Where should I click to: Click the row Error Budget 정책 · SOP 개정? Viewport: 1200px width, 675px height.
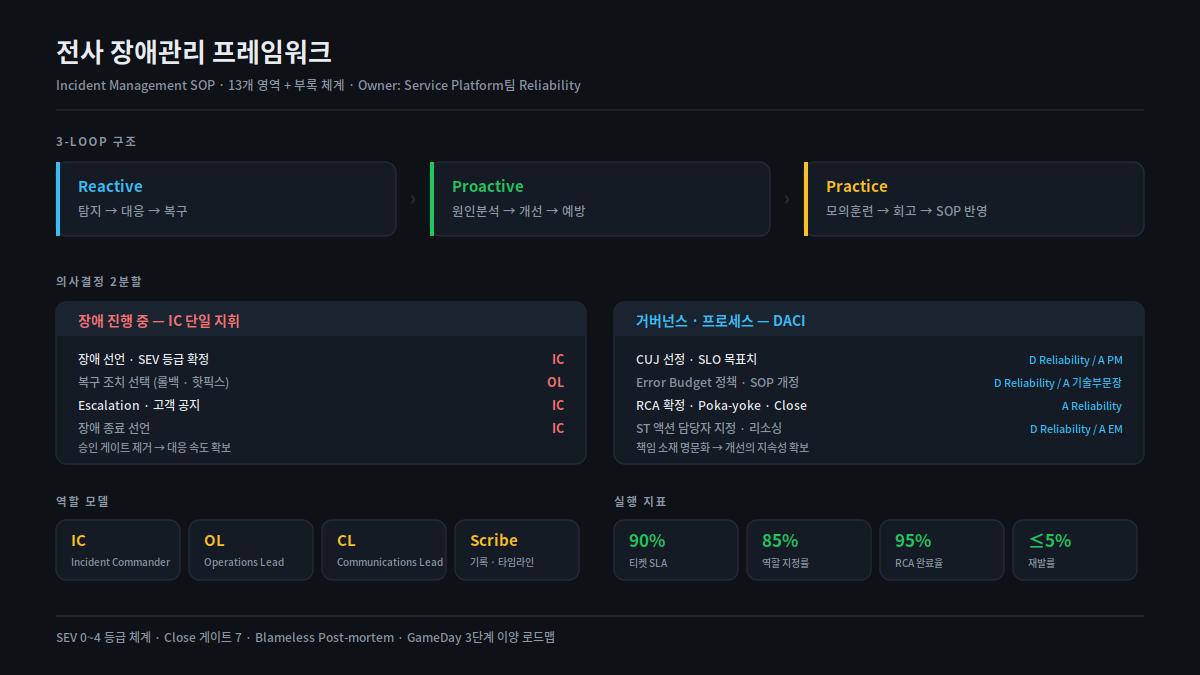click(879, 382)
